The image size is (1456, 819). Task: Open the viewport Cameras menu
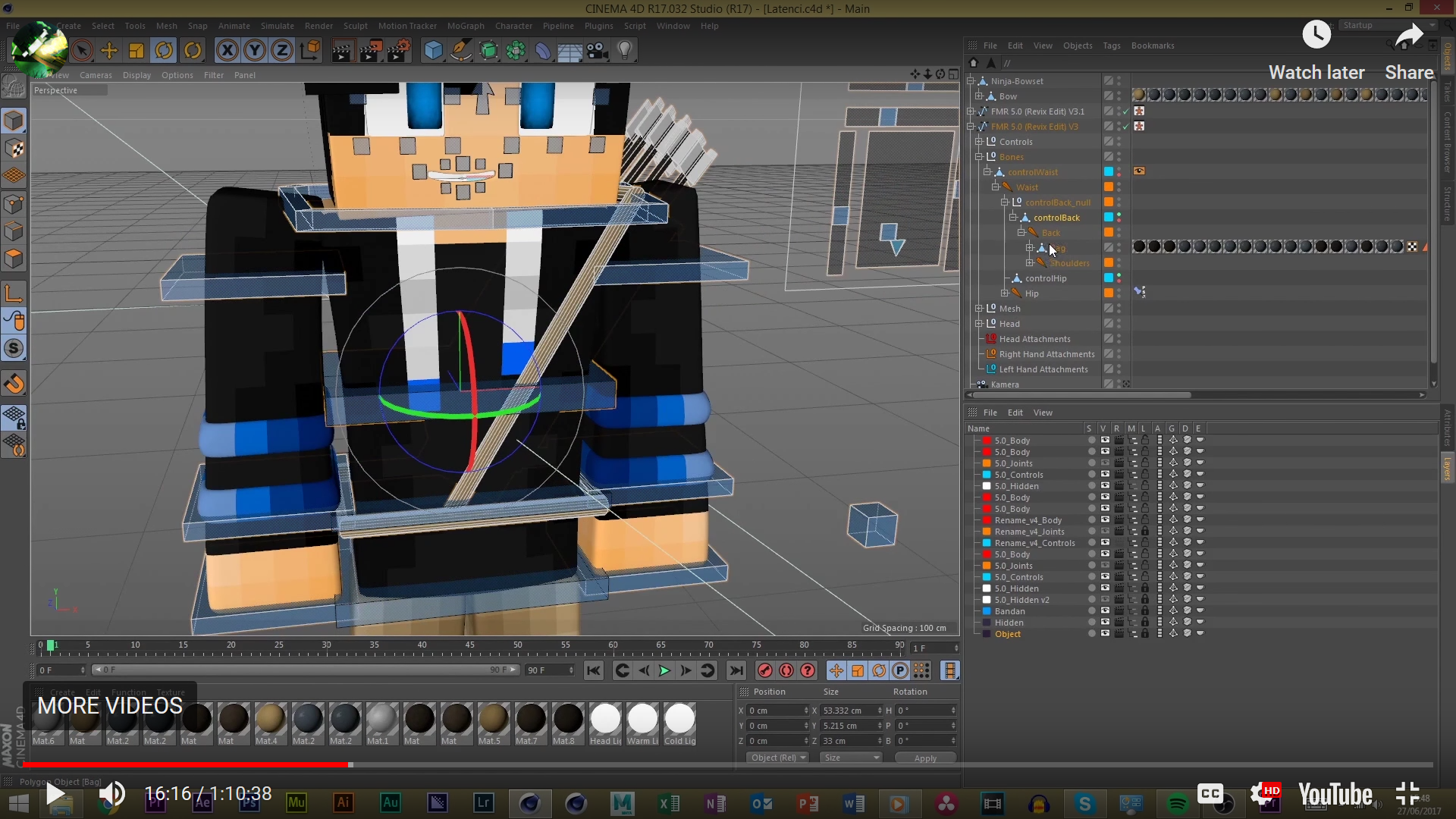point(96,75)
